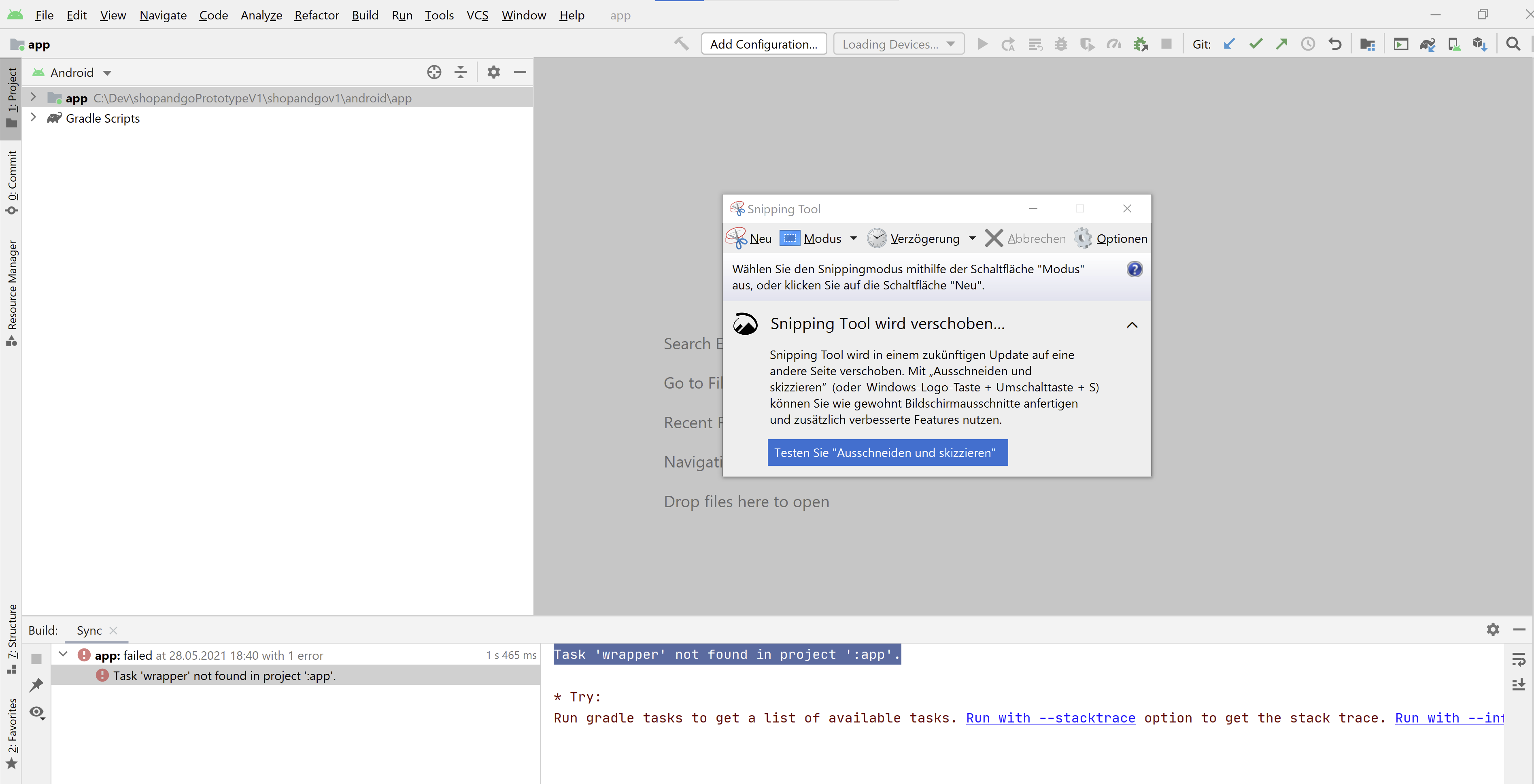Viewport: 1534px width, 784px height.
Task: Open the Navigate menu
Action: click(163, 15)
